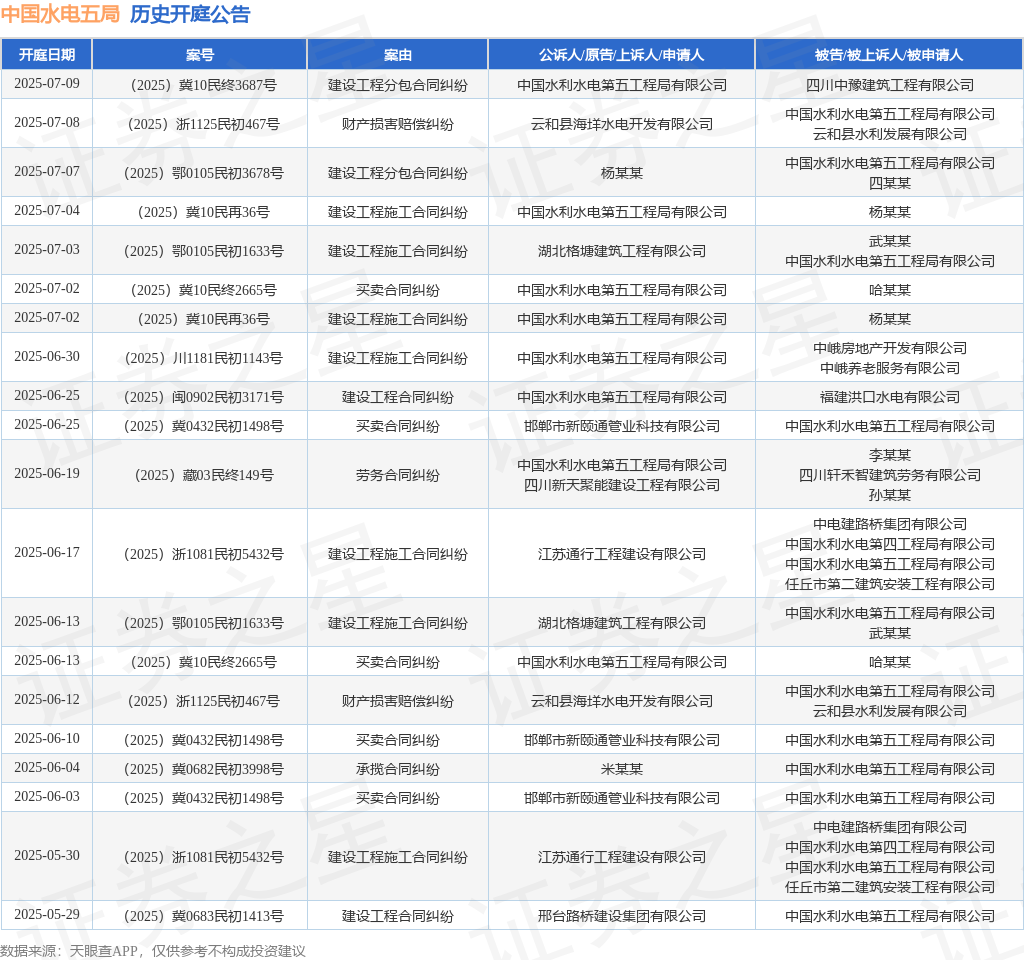
Task: Click 财产损害赔偿纠纷 in the 2025-07-08 row
Action: [397, 124]
